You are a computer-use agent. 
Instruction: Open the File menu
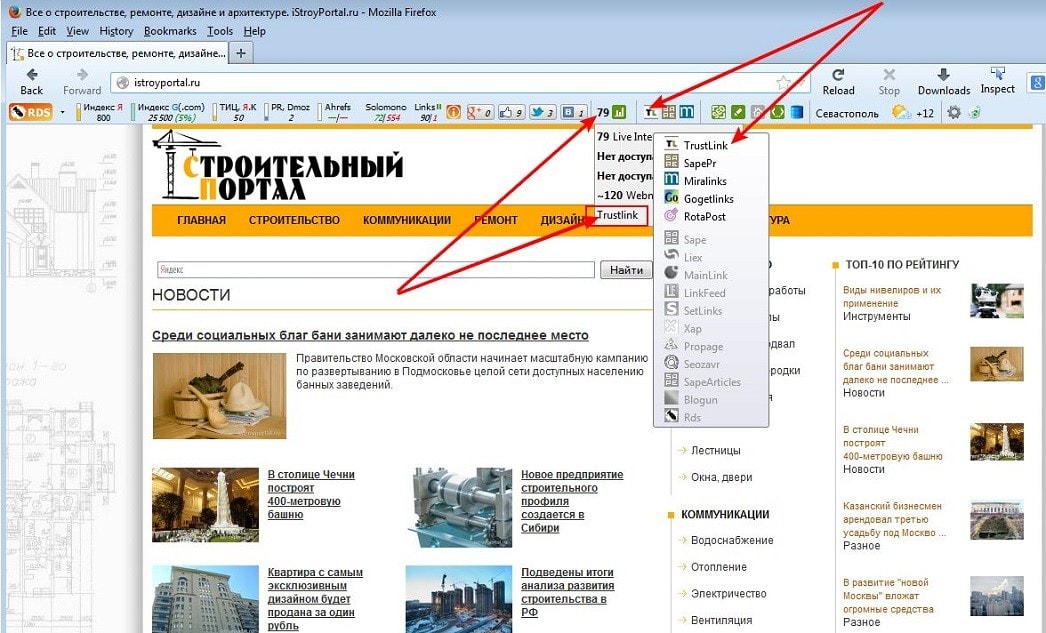tap(19, 31)
